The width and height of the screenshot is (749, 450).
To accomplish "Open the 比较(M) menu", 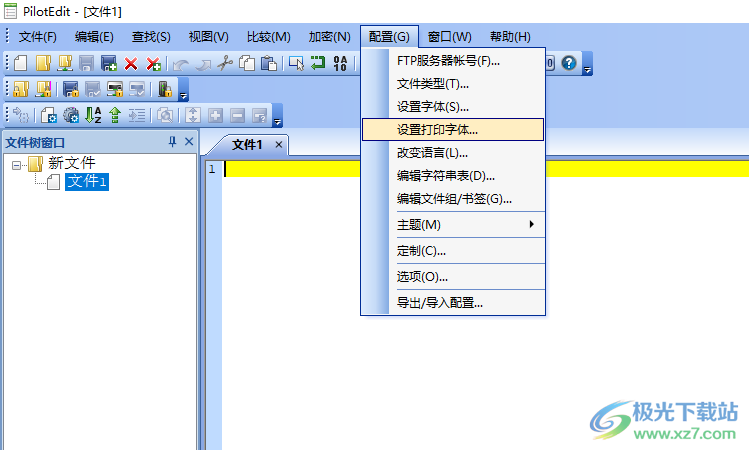I will point(268,37).
